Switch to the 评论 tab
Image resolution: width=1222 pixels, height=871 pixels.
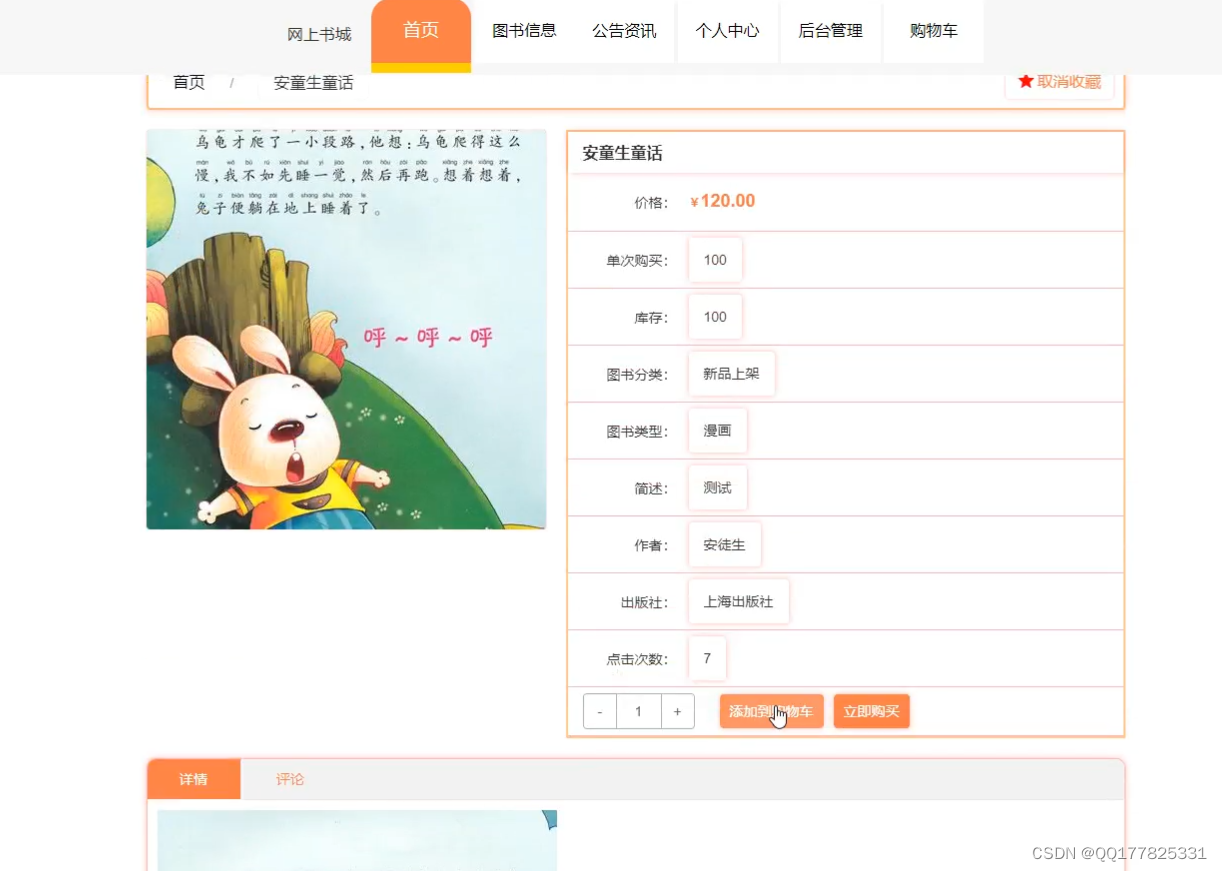point(289,779)
